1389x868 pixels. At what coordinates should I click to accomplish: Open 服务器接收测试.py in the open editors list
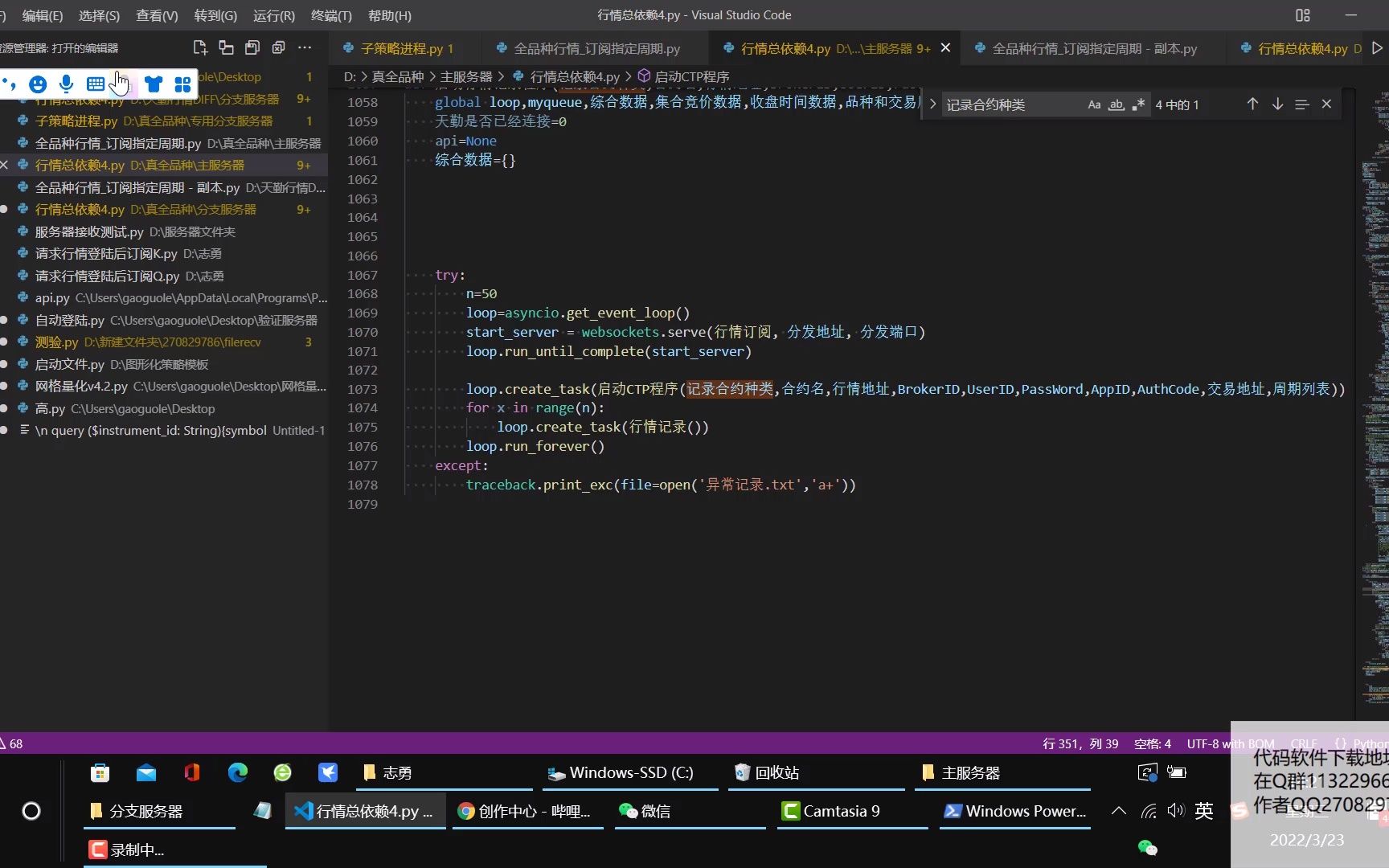click(x=164, y=231)
